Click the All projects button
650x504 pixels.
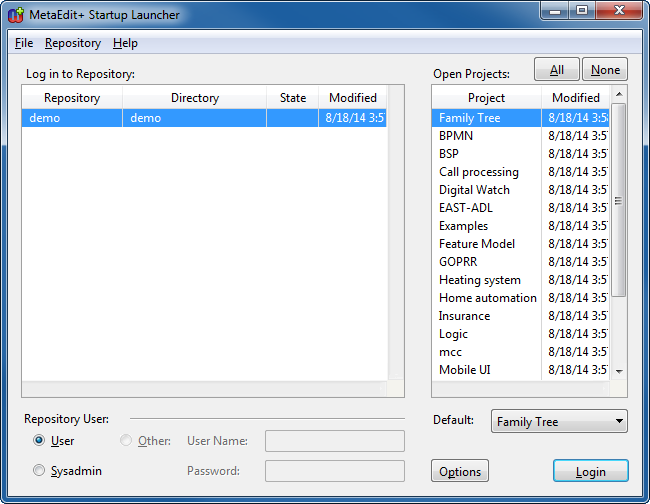pos(557,70)
